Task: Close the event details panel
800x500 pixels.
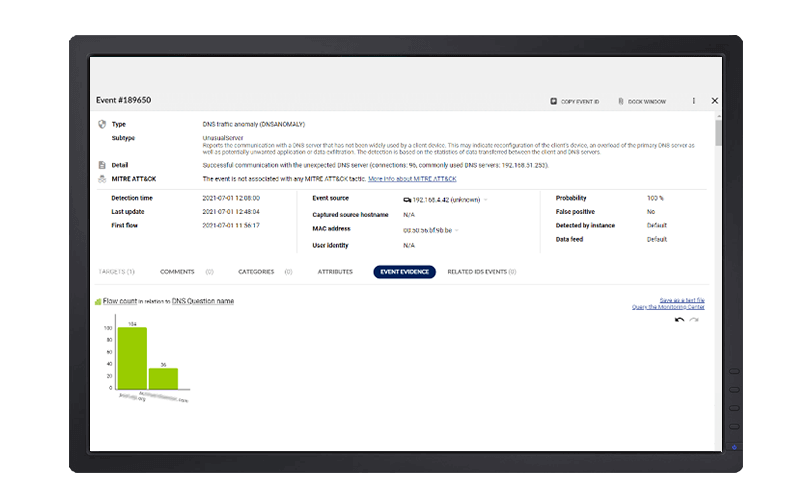Action: [x=714, y=101]
